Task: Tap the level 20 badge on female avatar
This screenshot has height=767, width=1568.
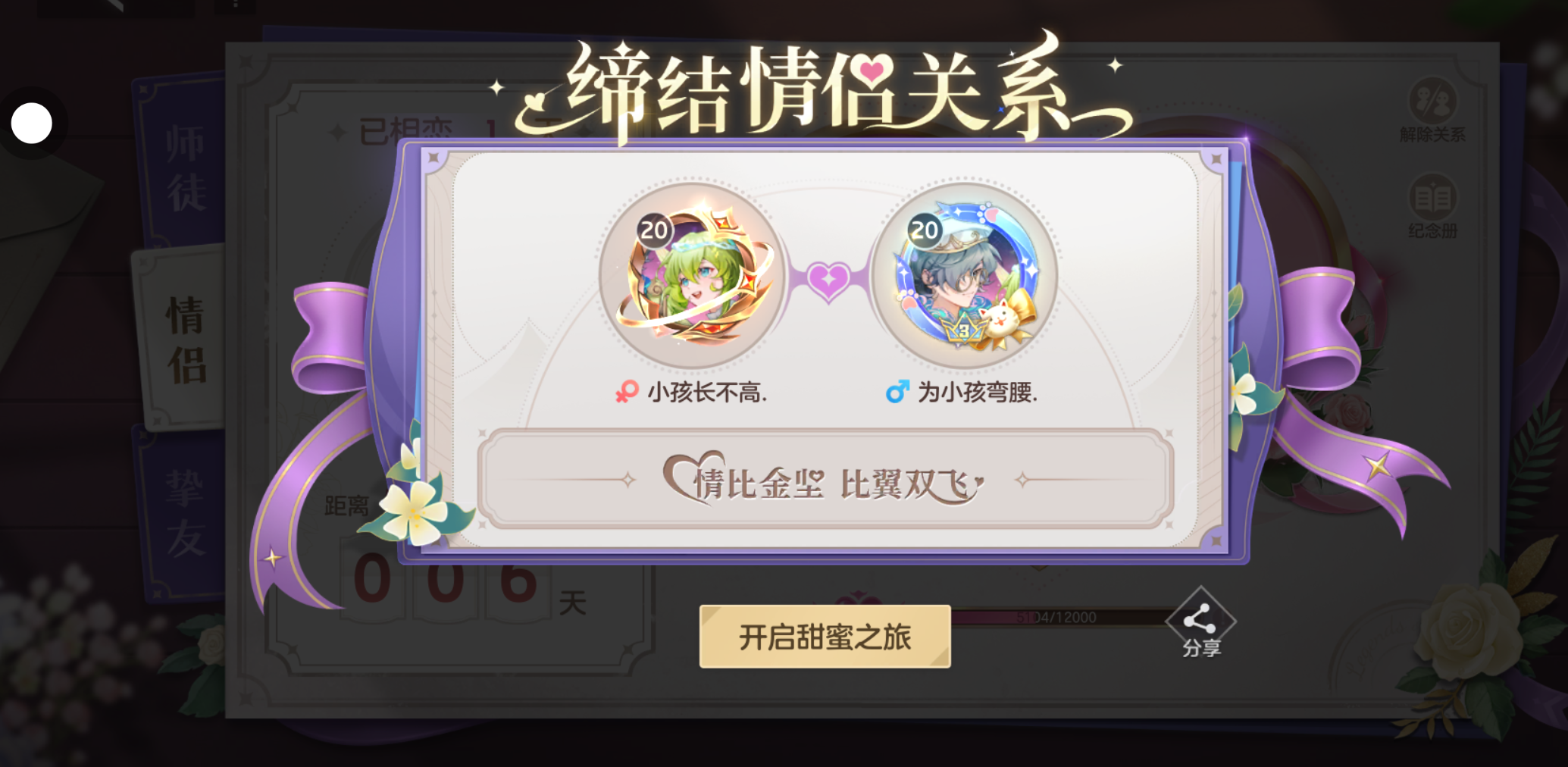Action: tap(654, 230)
